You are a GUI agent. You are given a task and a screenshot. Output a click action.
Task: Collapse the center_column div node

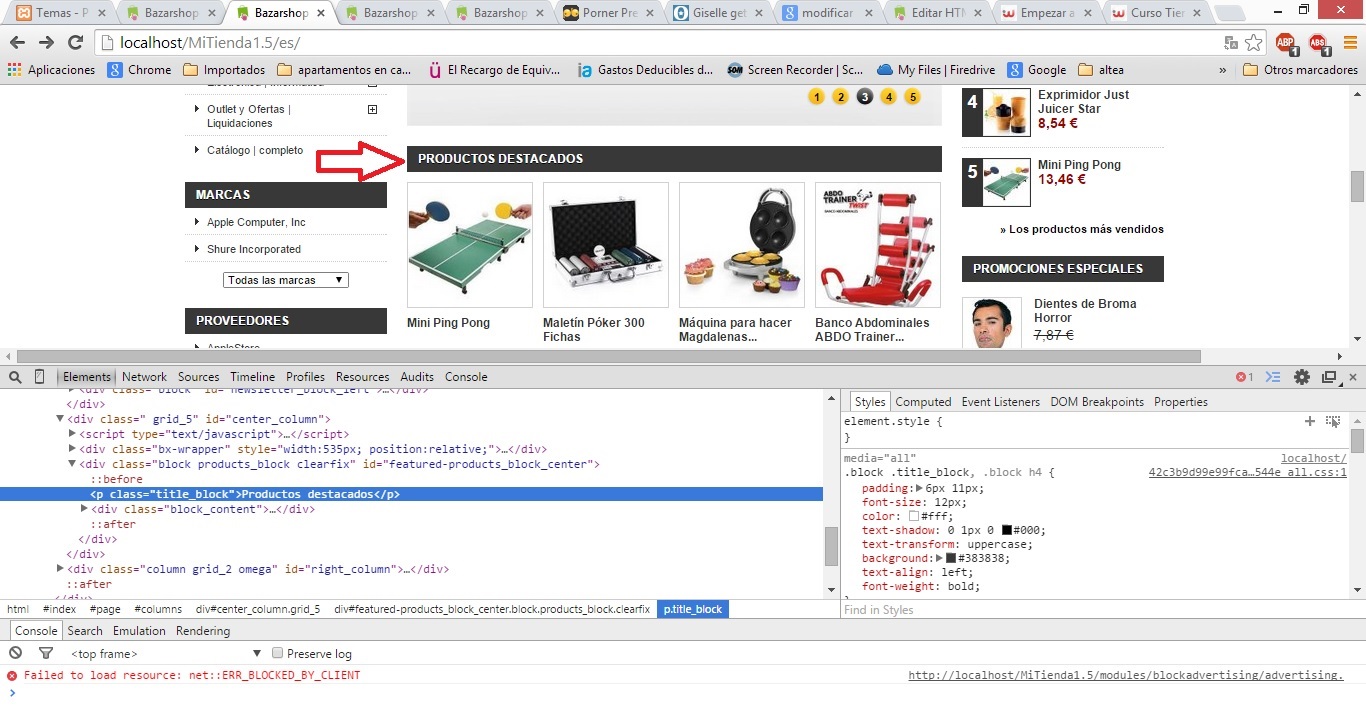pos(60,419)
